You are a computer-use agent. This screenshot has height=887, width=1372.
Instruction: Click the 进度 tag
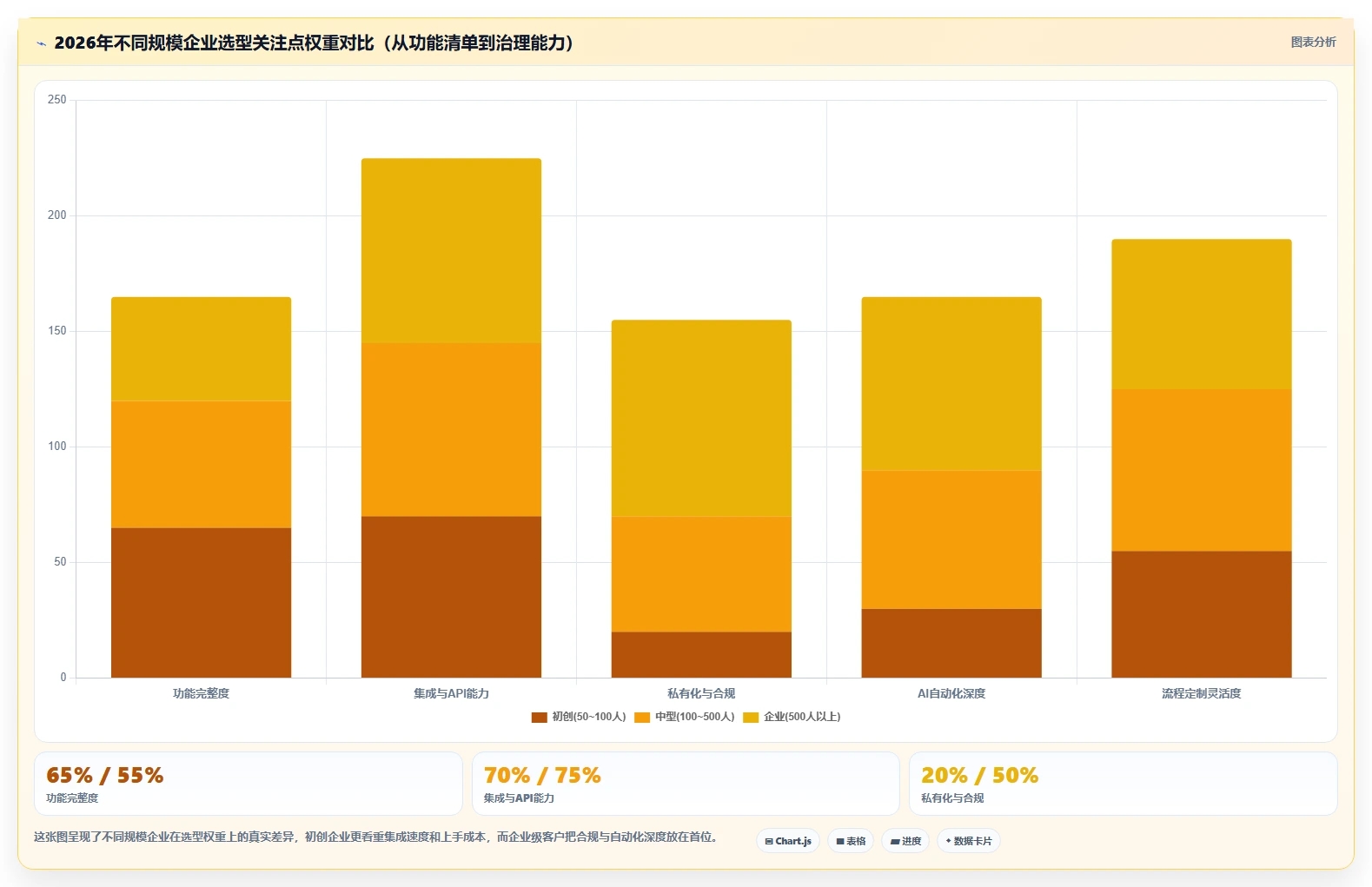[x=905, y=841]
